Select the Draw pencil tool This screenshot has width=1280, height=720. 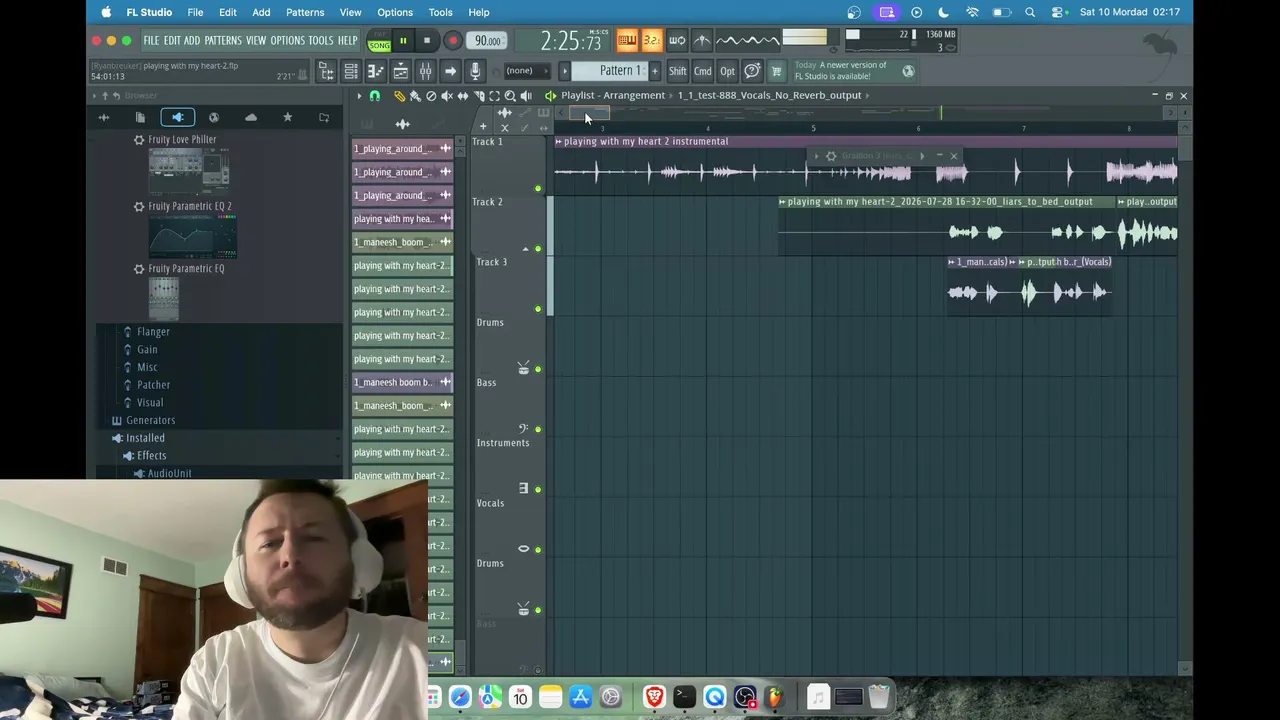(x=399, y=96)
